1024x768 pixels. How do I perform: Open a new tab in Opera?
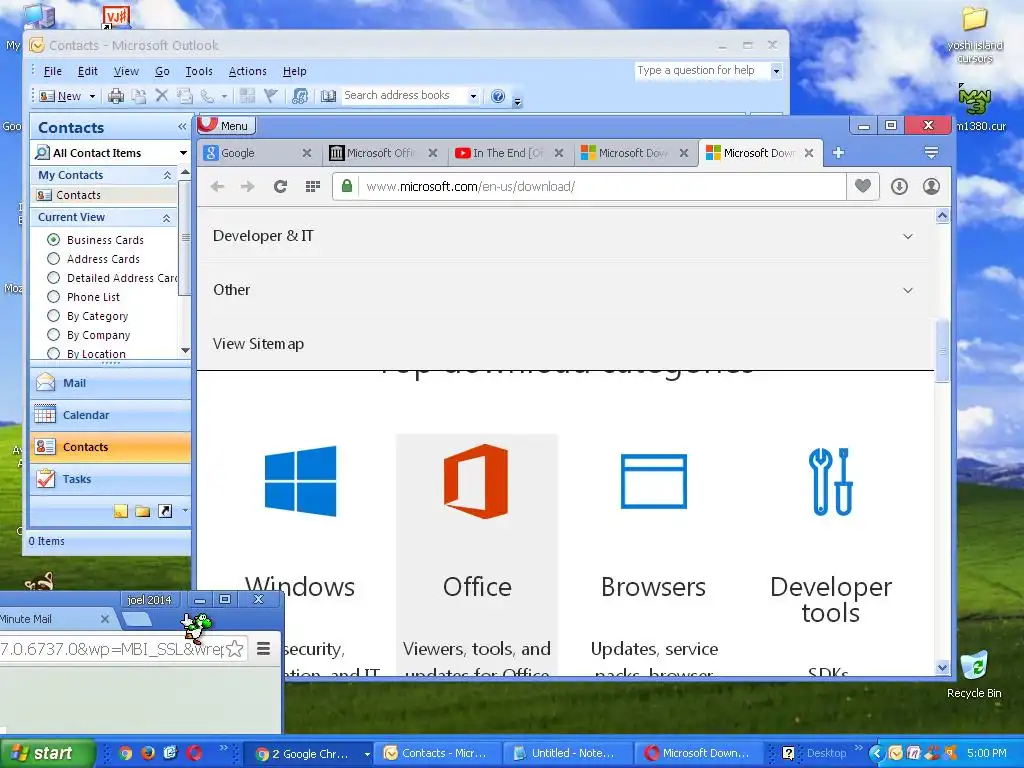pyautogui.click(x=839, y=153)
